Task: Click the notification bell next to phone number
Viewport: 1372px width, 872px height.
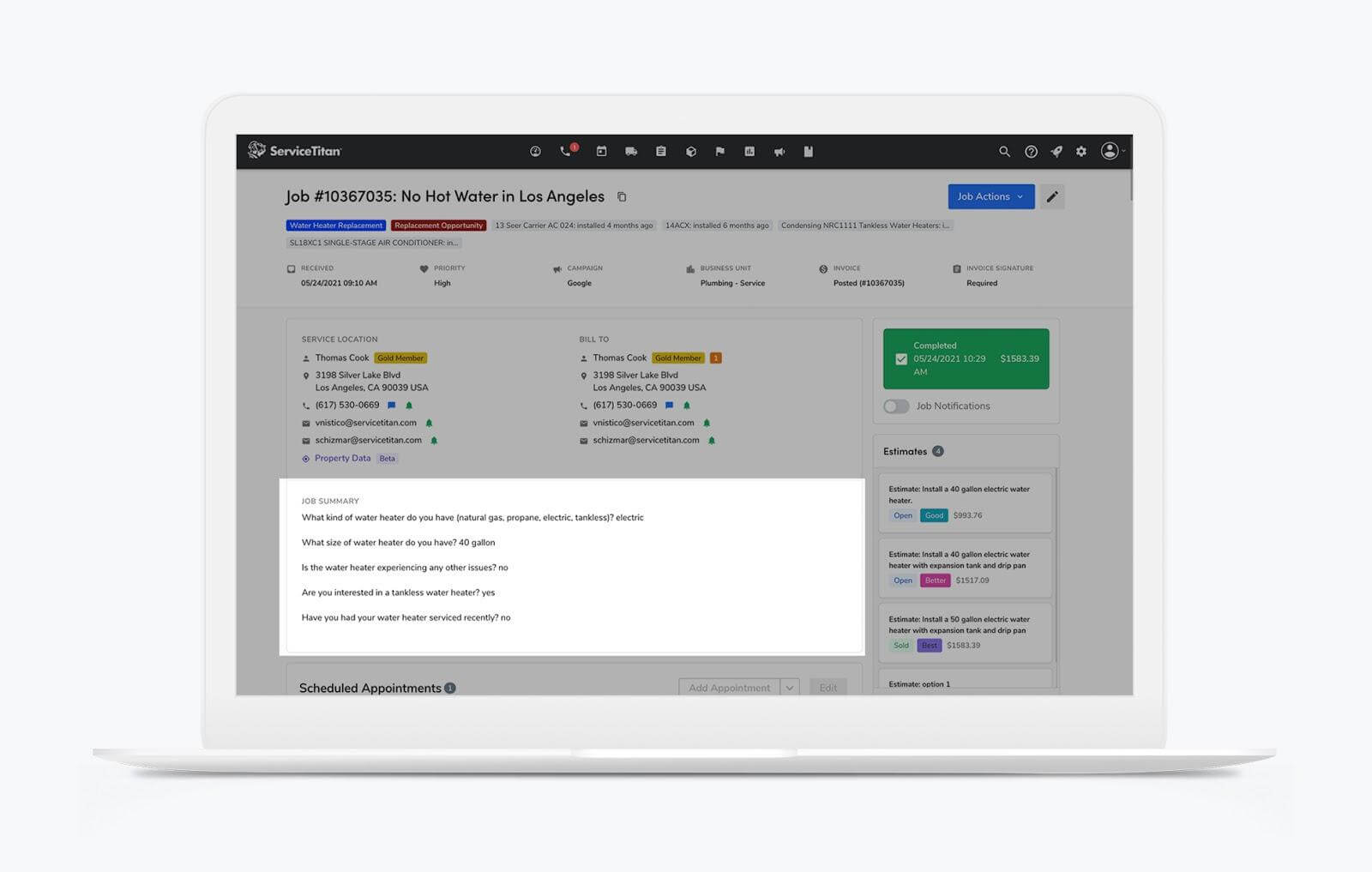Action: pyautogui.click(x=409, y=404)
